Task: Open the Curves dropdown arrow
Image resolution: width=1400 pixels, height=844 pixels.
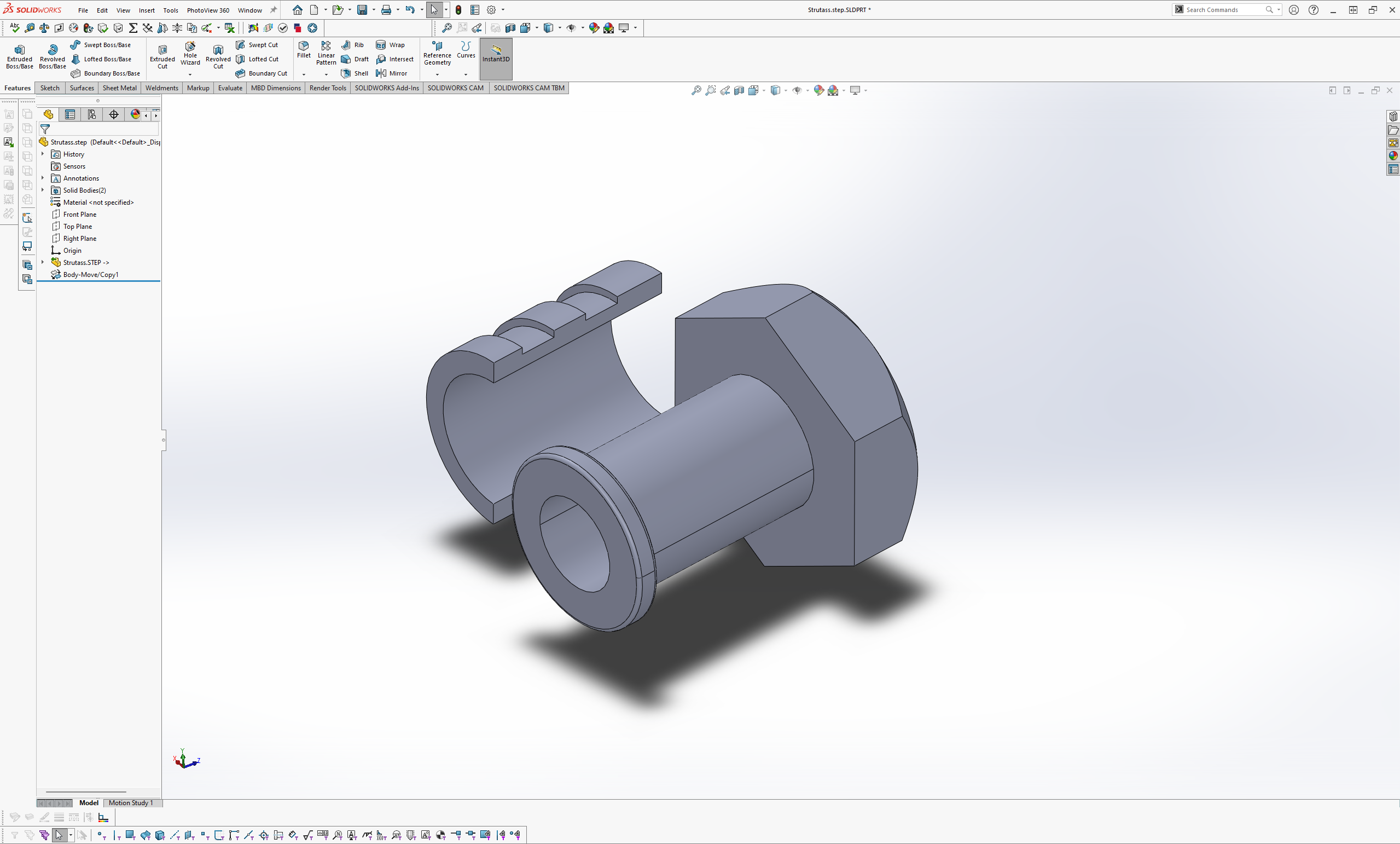Action: (x=466, y=74)
